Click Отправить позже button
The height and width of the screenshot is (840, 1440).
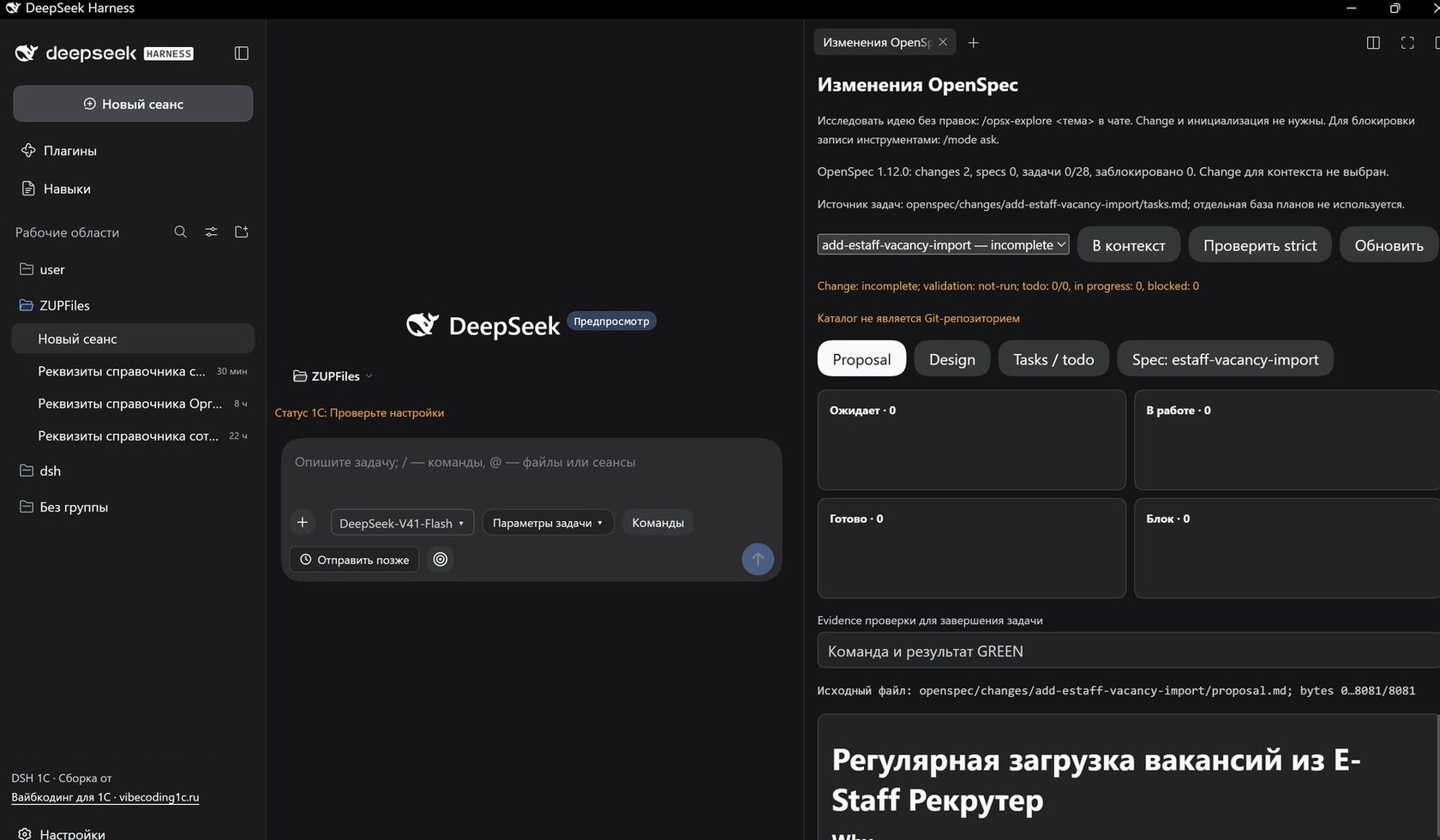[354, 560]
